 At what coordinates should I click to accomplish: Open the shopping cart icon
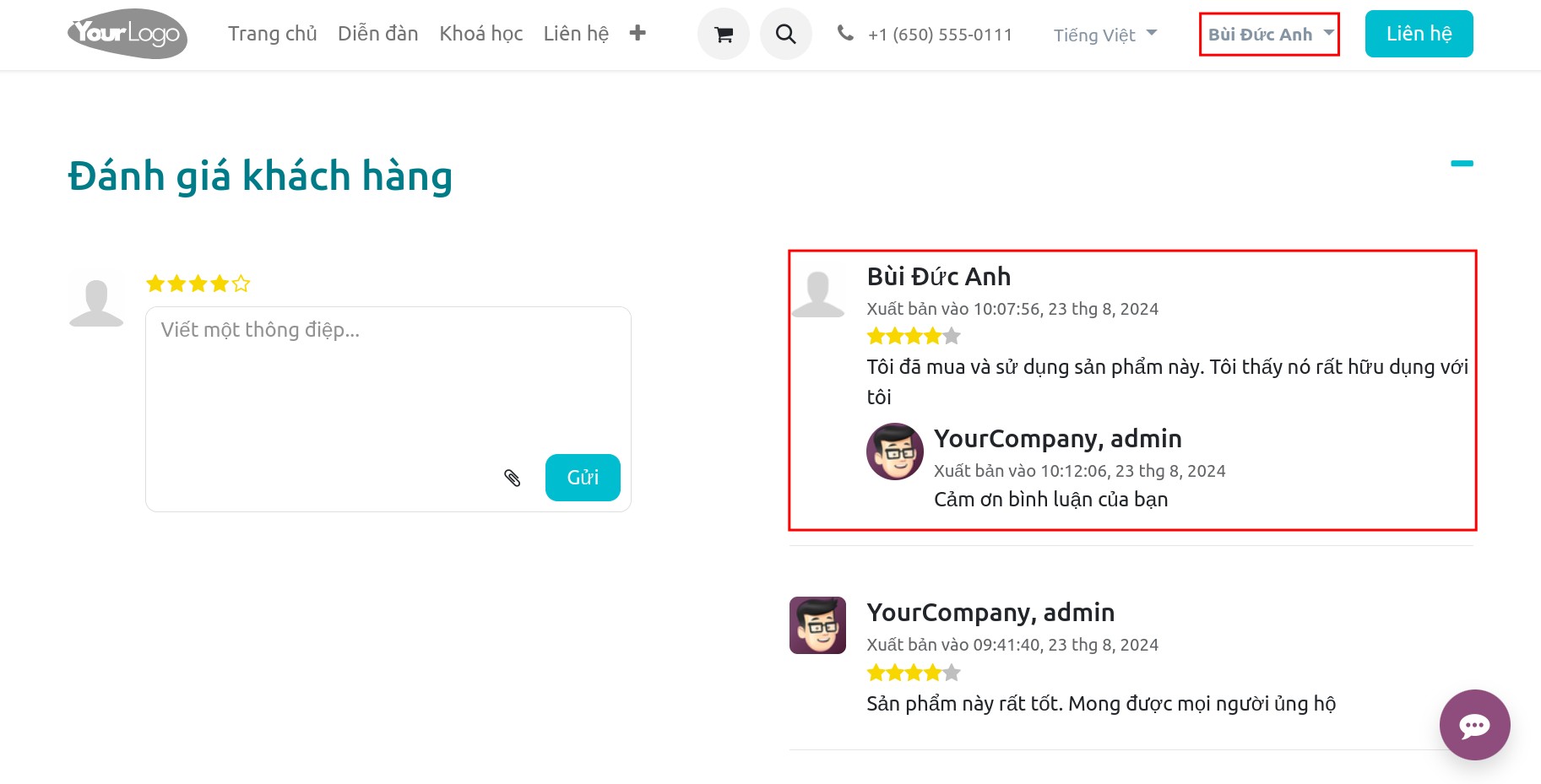(724, 35)
